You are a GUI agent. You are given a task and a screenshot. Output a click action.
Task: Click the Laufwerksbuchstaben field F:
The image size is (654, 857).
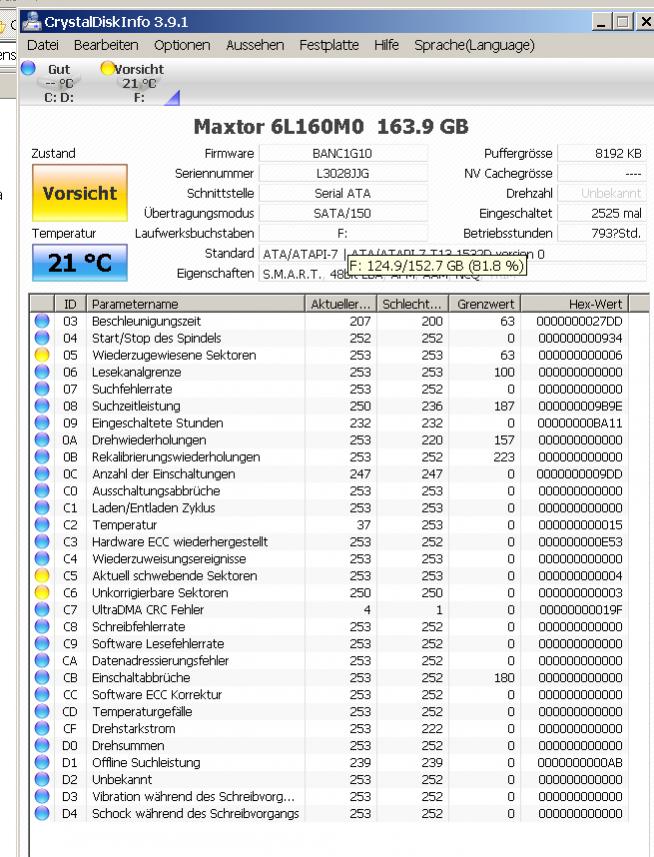(x=343, y=233)
